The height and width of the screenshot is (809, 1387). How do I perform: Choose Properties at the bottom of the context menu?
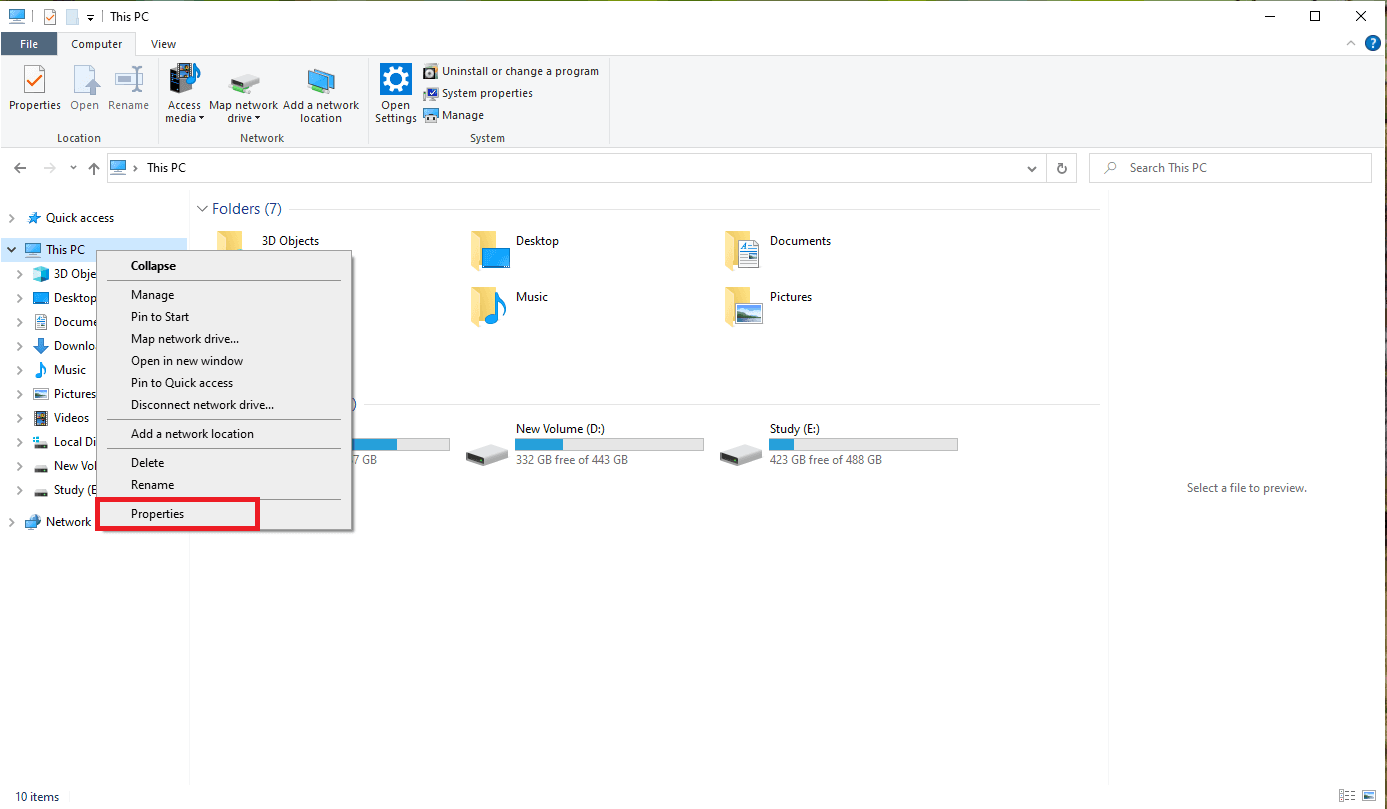(x=158, y=513)
